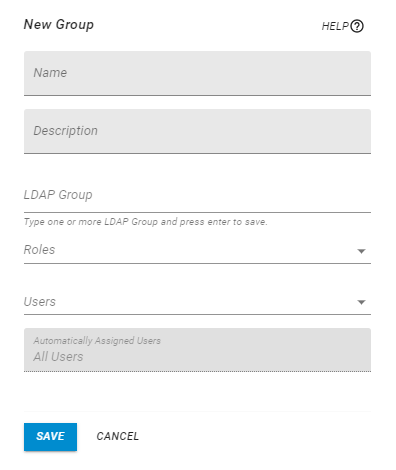Click the question mark help icon
This screenshot has width=396, height=470.
point(357,26)
